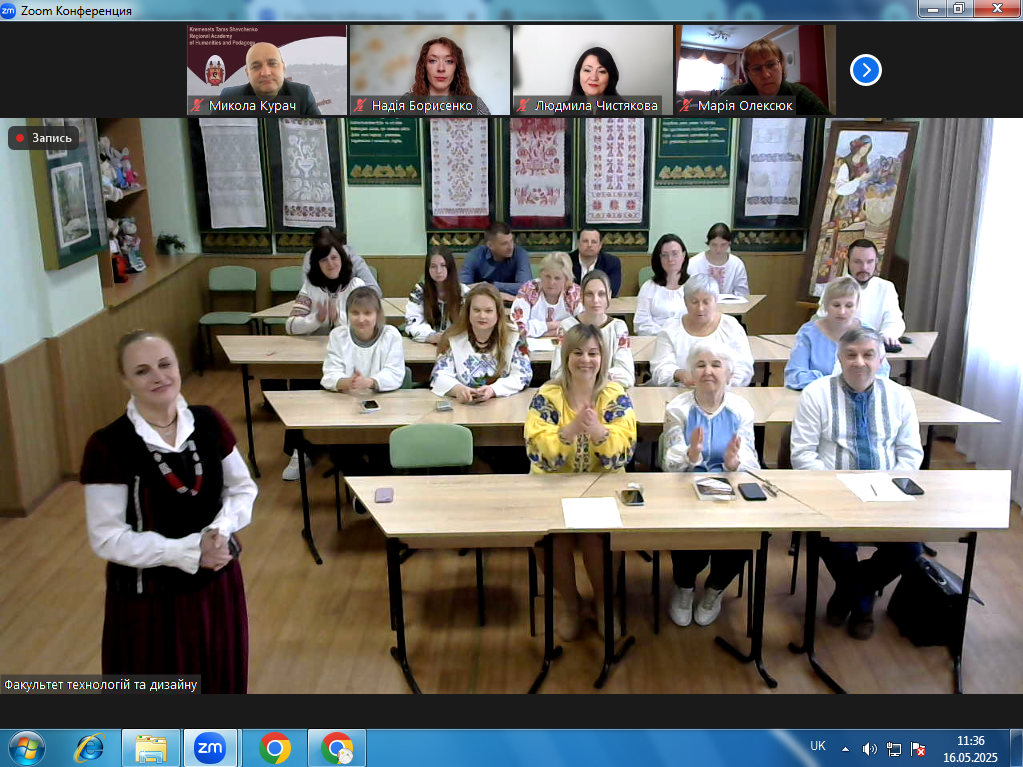Expand hidden system tray icons arrow

[845, 748]
